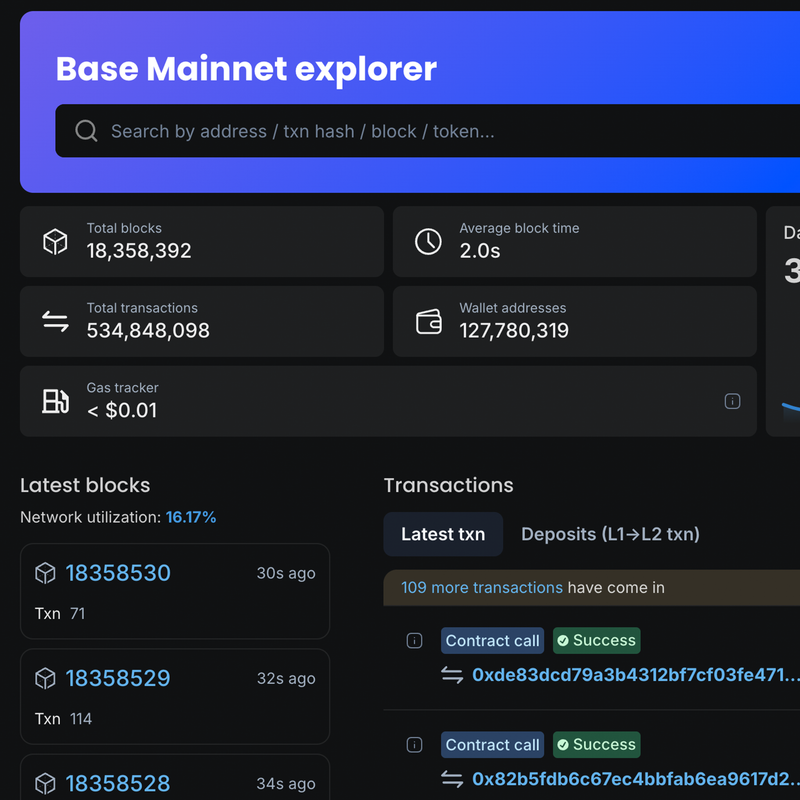Click the Average block time clock icon

(428, 241)
